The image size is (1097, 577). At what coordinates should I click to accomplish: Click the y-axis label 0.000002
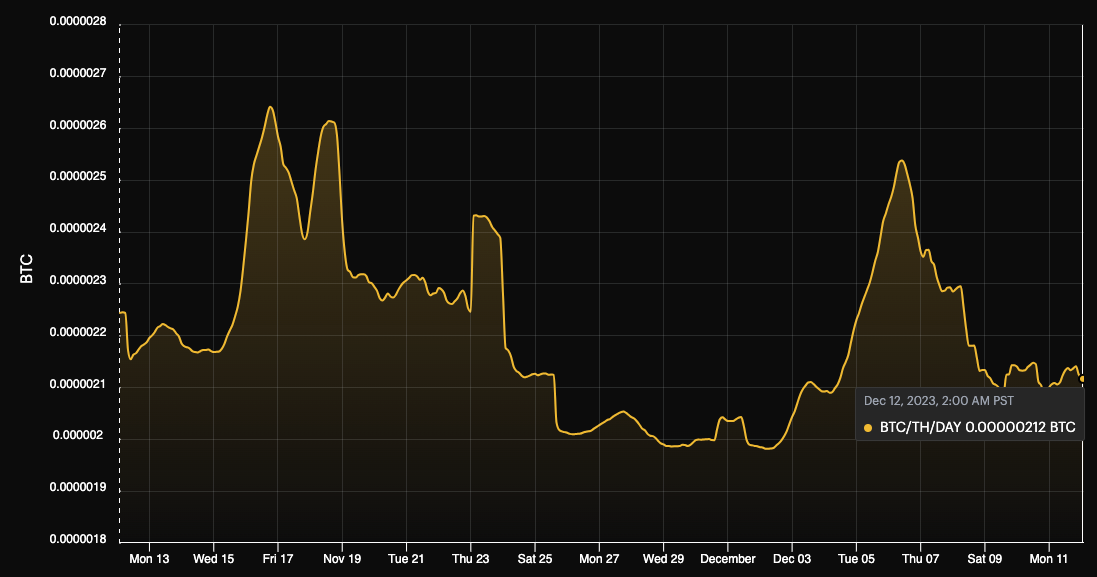(78, 435)
